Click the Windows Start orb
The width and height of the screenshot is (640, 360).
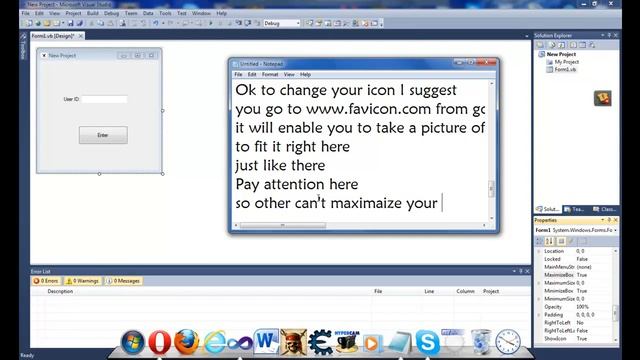(133, 342)
